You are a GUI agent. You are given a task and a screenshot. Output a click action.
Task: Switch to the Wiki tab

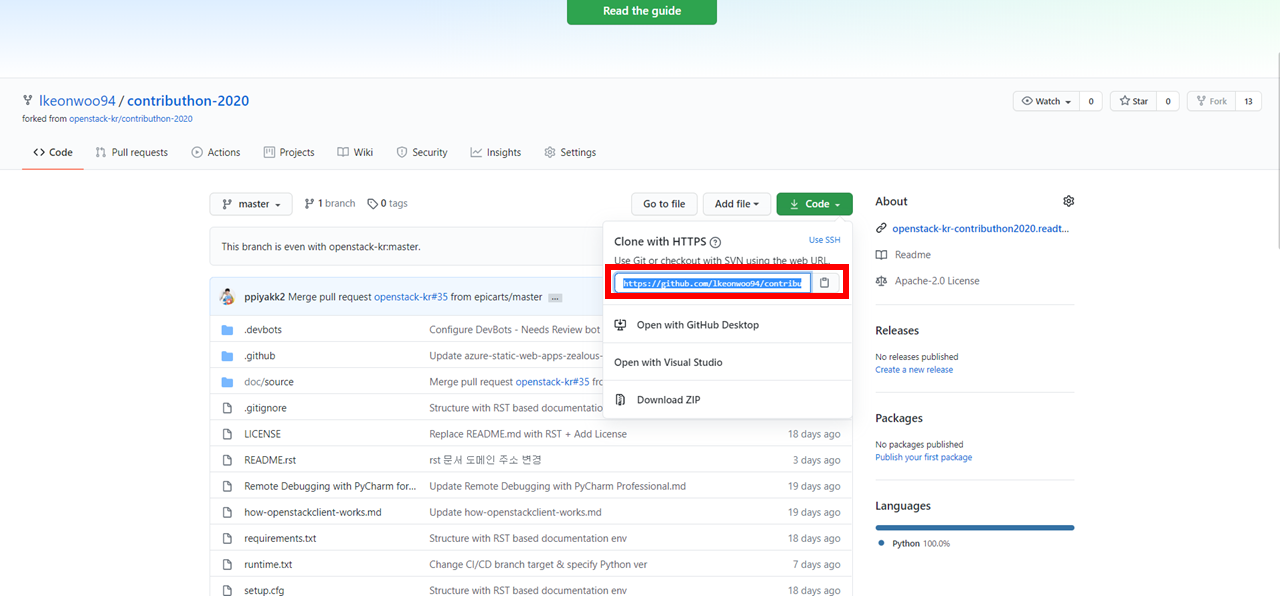pos(355,152)
